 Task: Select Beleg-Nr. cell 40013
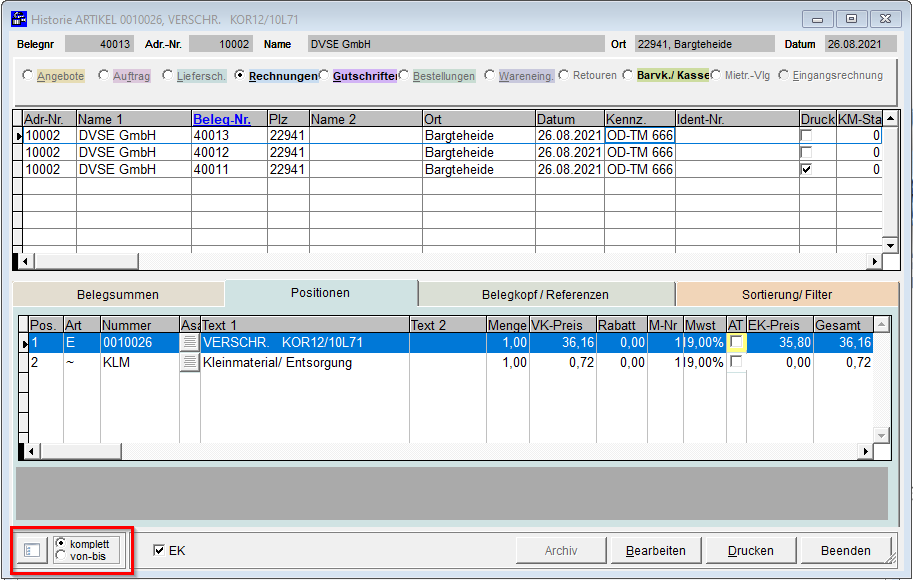click(229, 136)
